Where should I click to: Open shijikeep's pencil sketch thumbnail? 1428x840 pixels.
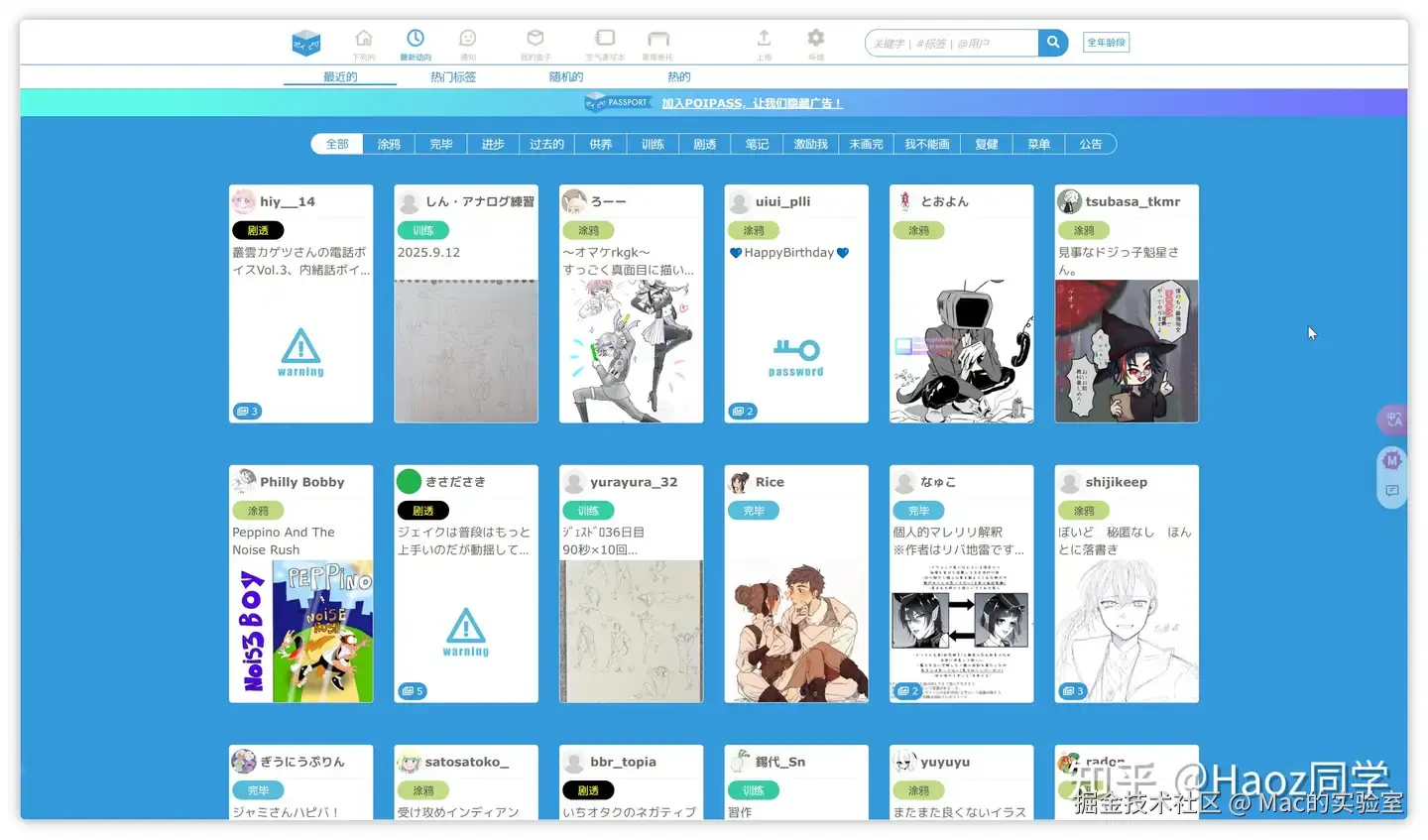[x=1127, y=632]
